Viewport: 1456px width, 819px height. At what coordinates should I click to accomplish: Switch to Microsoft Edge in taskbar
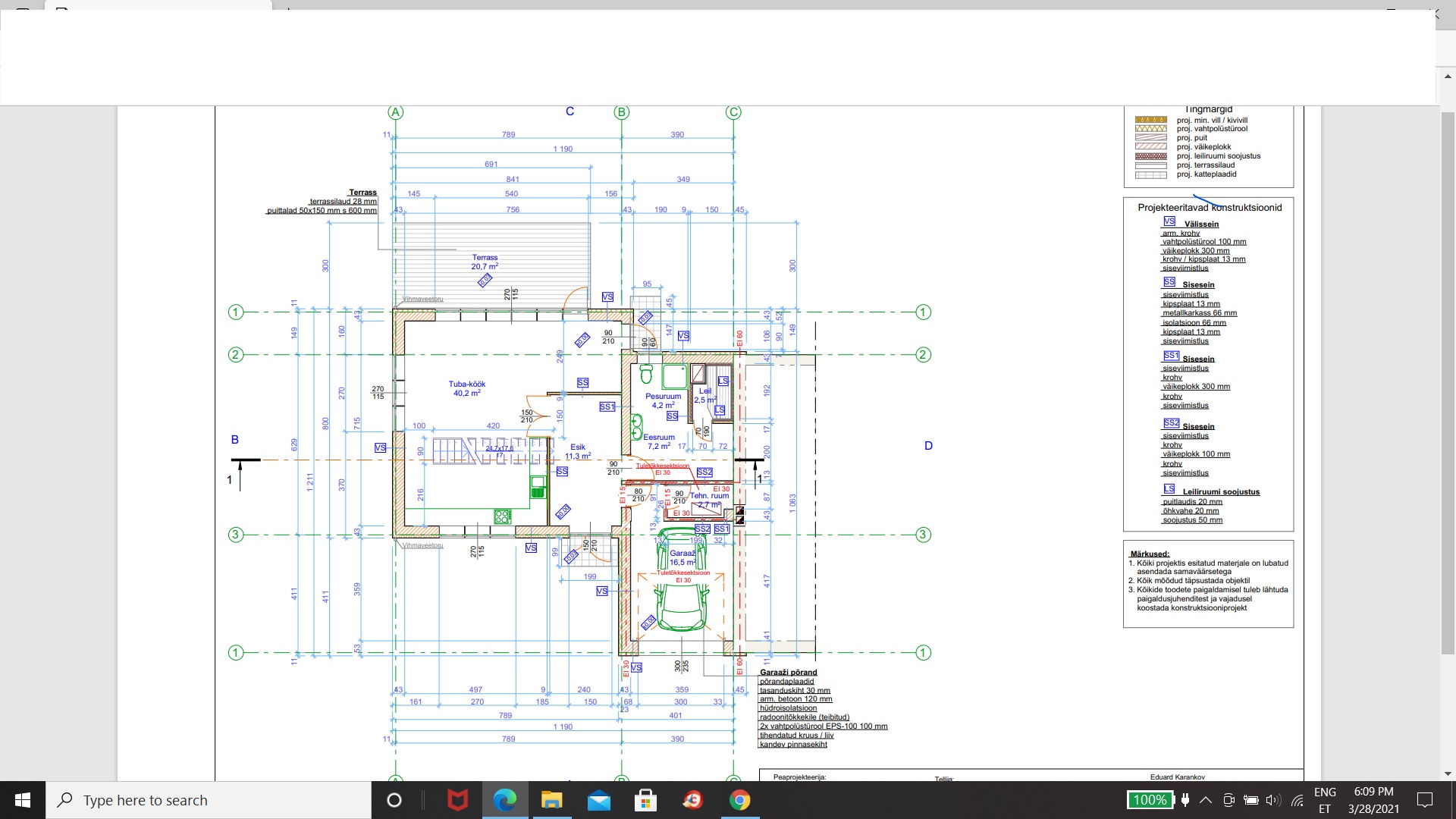tap(505, 800)
